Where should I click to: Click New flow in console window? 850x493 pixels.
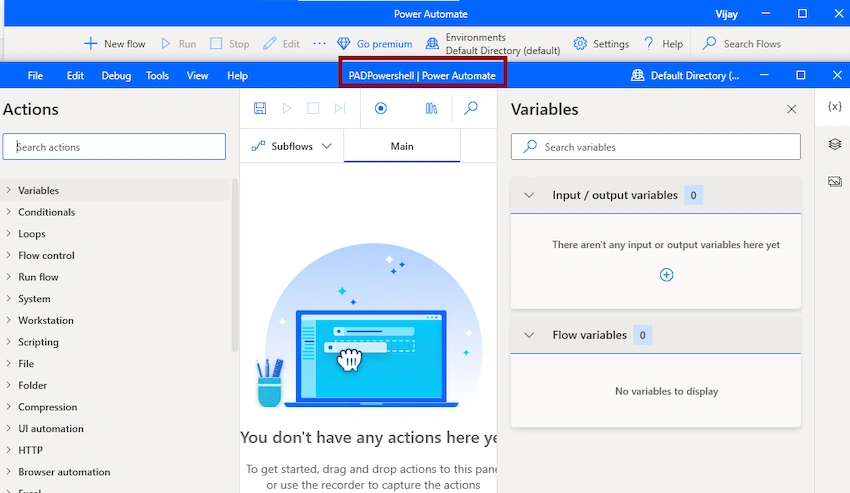click(114, 44)
